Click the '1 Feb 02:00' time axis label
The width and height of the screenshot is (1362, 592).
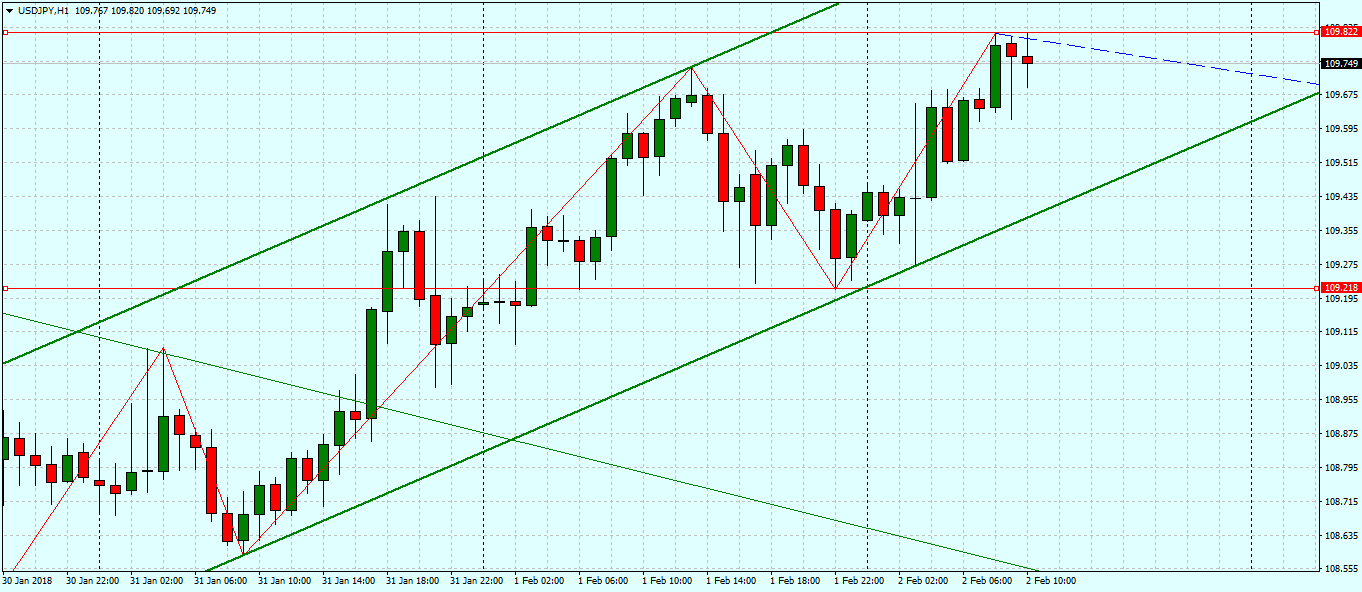(x=539, y=580)
